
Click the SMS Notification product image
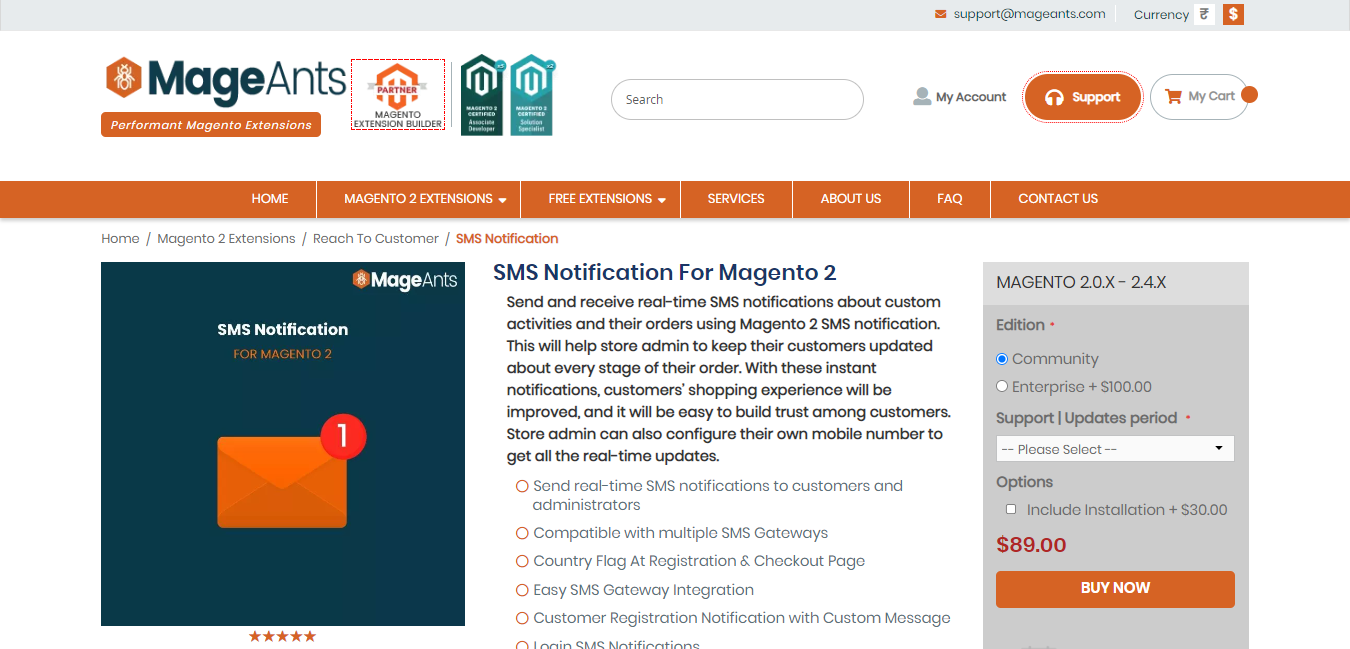[283, 444]
